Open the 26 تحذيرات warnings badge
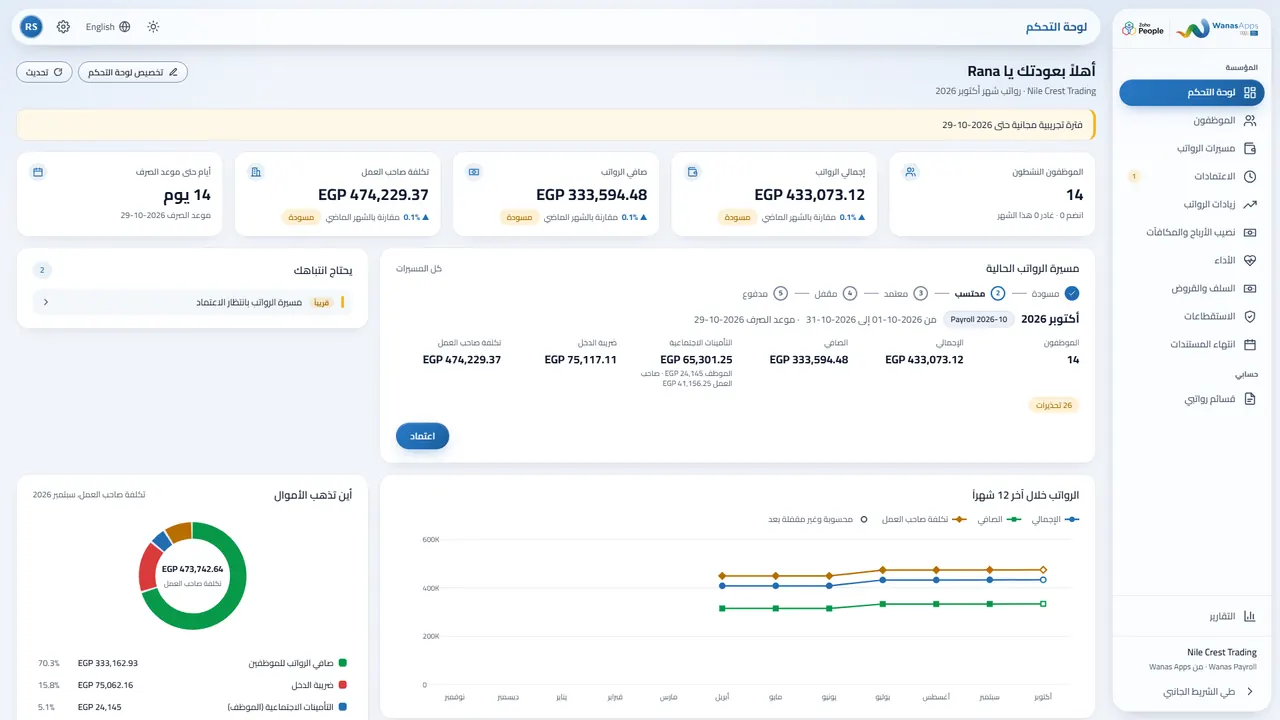This screenshot has height=720, width=1280. point(1054,405)
